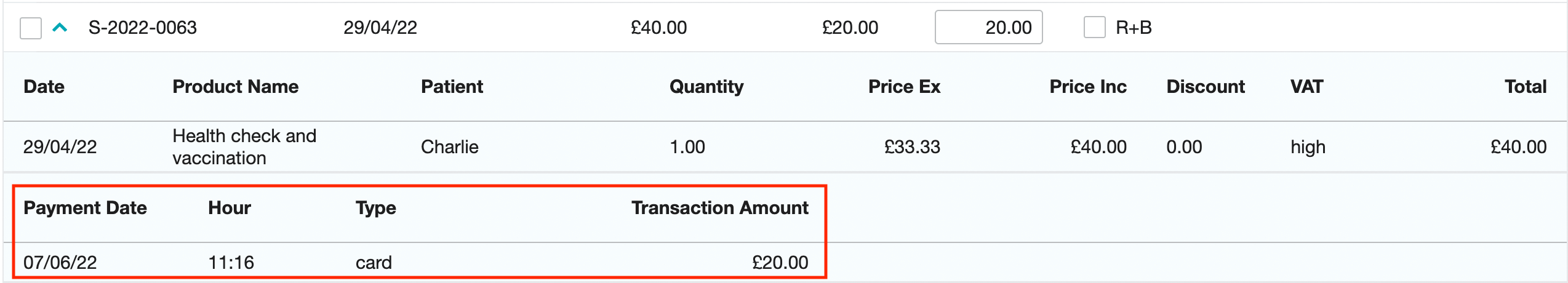Click patient name Charlie
The height and width of the screenshot is (283, 1568).
click(449, 147)
